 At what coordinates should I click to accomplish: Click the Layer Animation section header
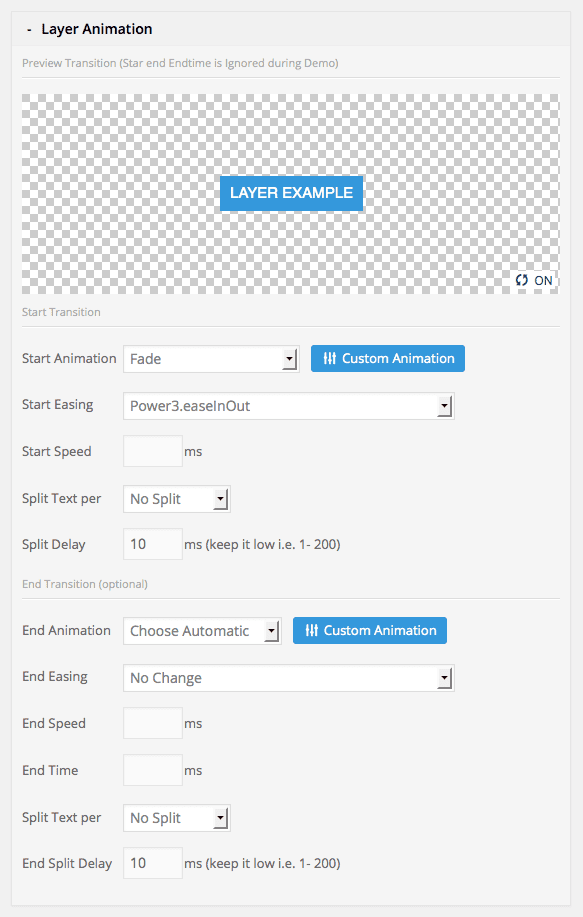point(94,29)
